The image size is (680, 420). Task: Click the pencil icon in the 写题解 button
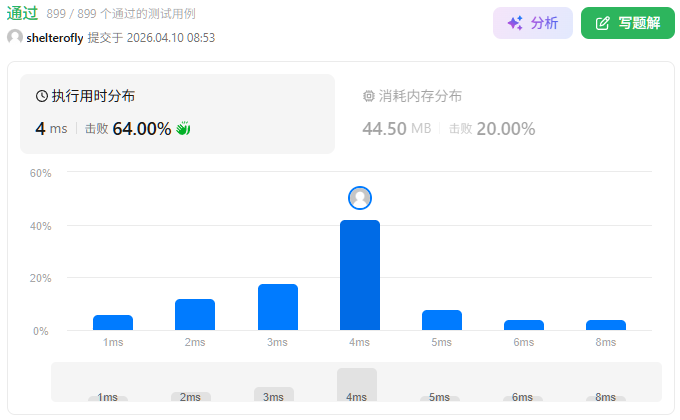(603, 23)
